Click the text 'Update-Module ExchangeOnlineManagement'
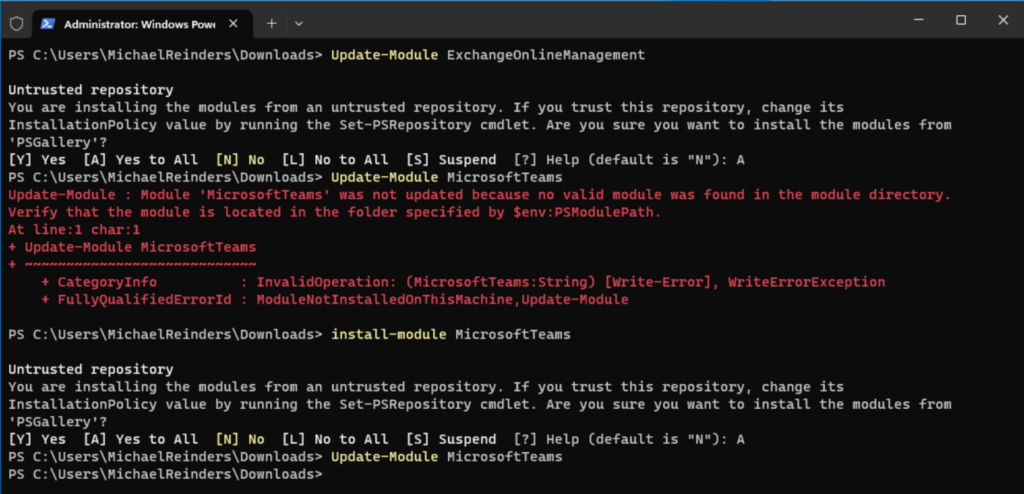This screenshot has width=1024, height=494. click(x=488, y=55)
